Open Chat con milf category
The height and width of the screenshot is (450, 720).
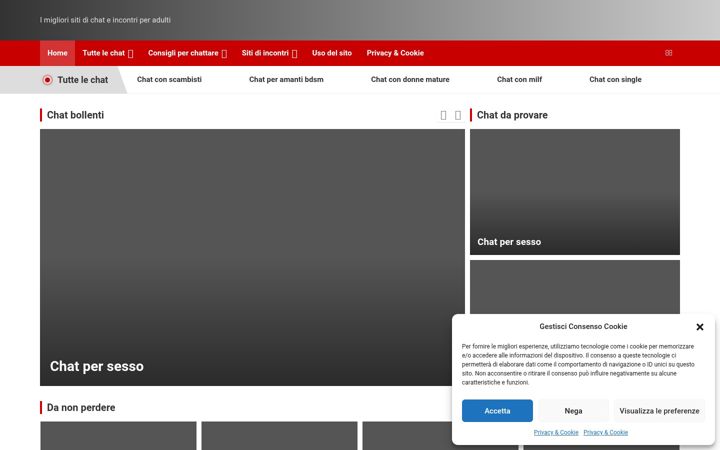pyautogui.click(x=519, y=79)
